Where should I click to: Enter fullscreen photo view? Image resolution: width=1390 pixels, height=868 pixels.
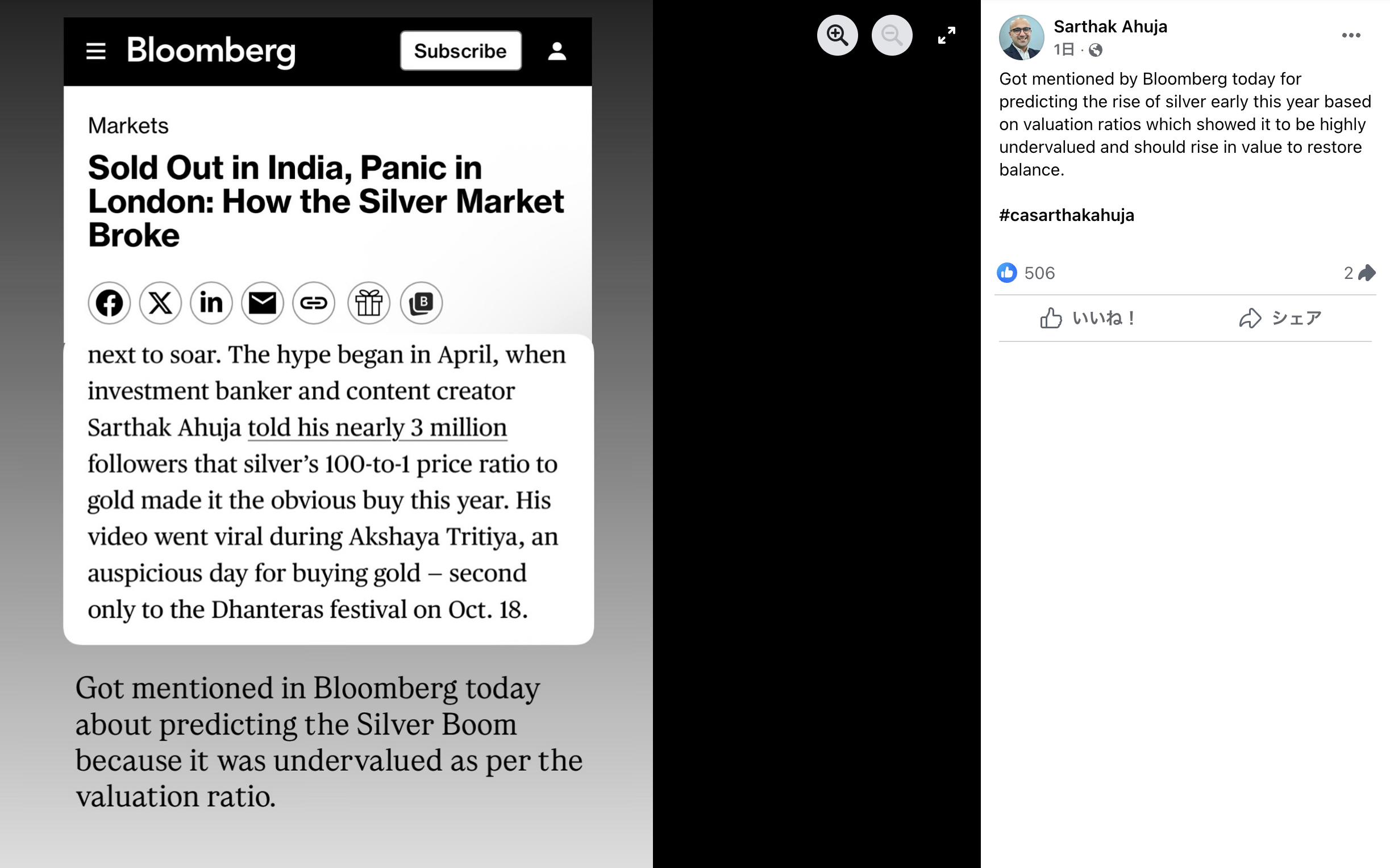pyautogui.click(x=946, y=36)
